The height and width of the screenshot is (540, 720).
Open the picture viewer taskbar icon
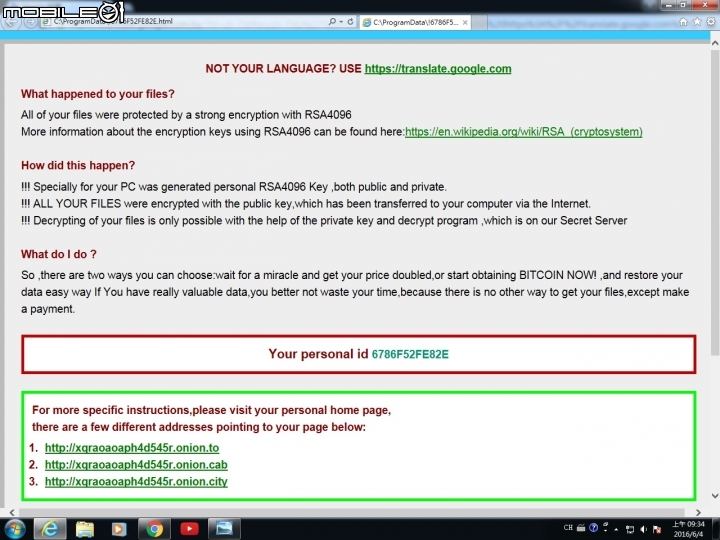pos(224,529)
